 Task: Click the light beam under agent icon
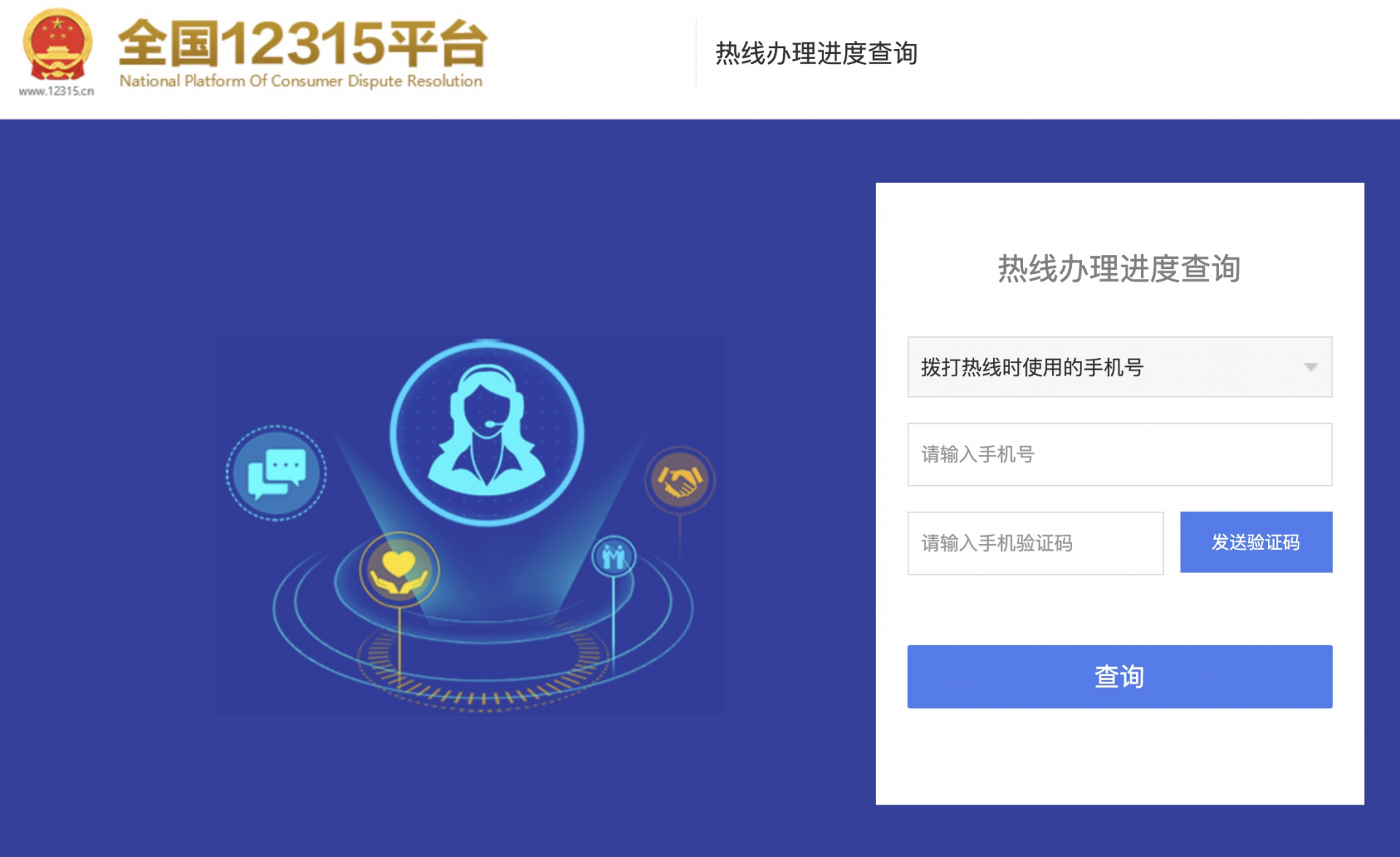click(486, 554)
